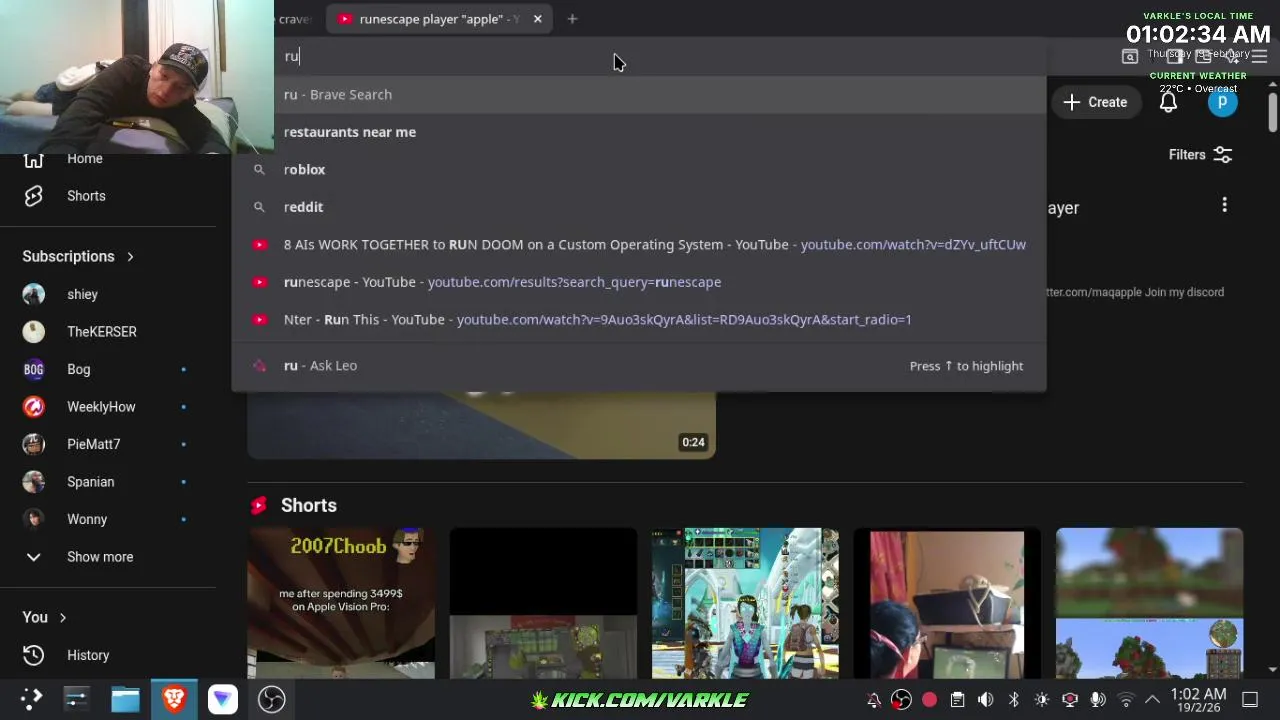Click the search icon beside "reddit"

tap(259, 207)
